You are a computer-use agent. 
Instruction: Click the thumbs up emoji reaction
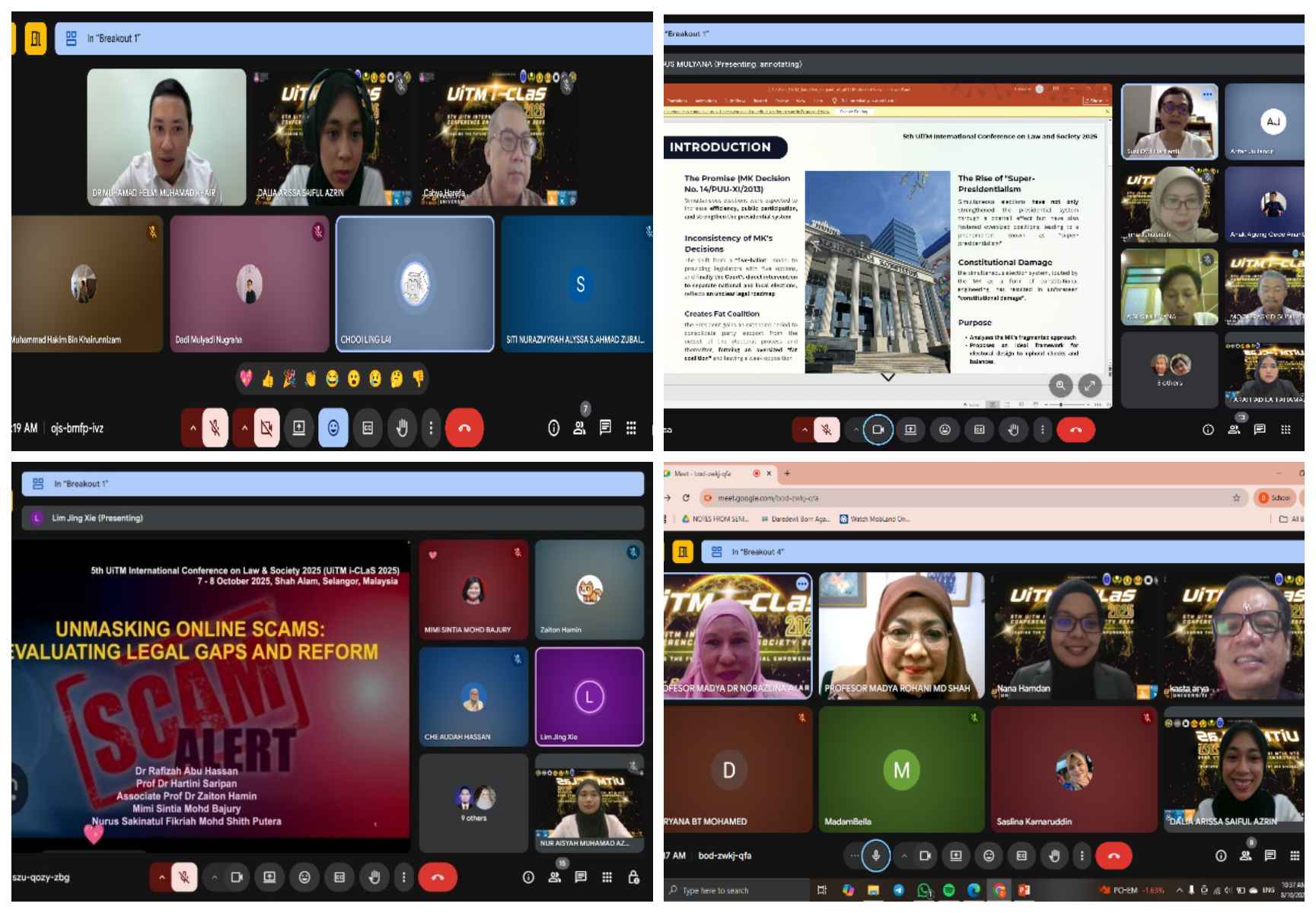point(268,379)
